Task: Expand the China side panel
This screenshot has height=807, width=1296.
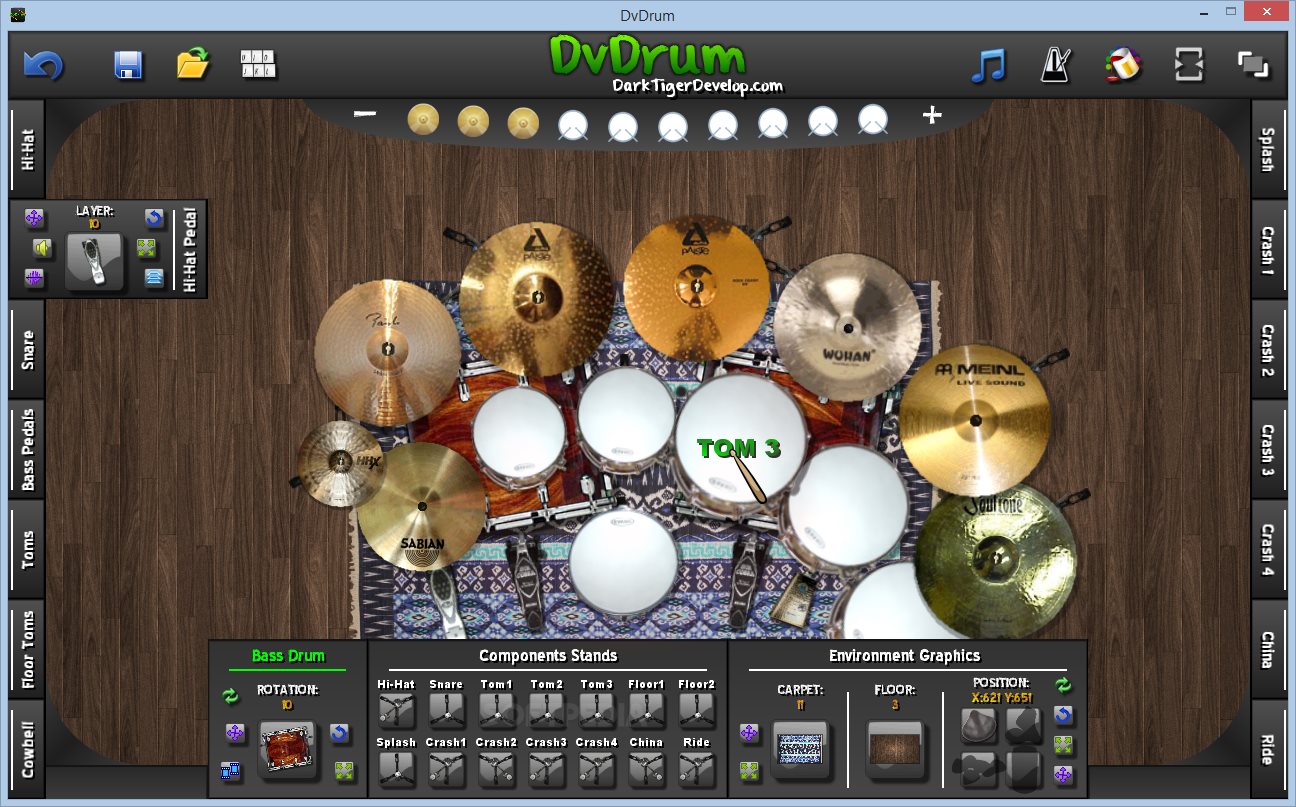Action: click(x=1268, y=650)
